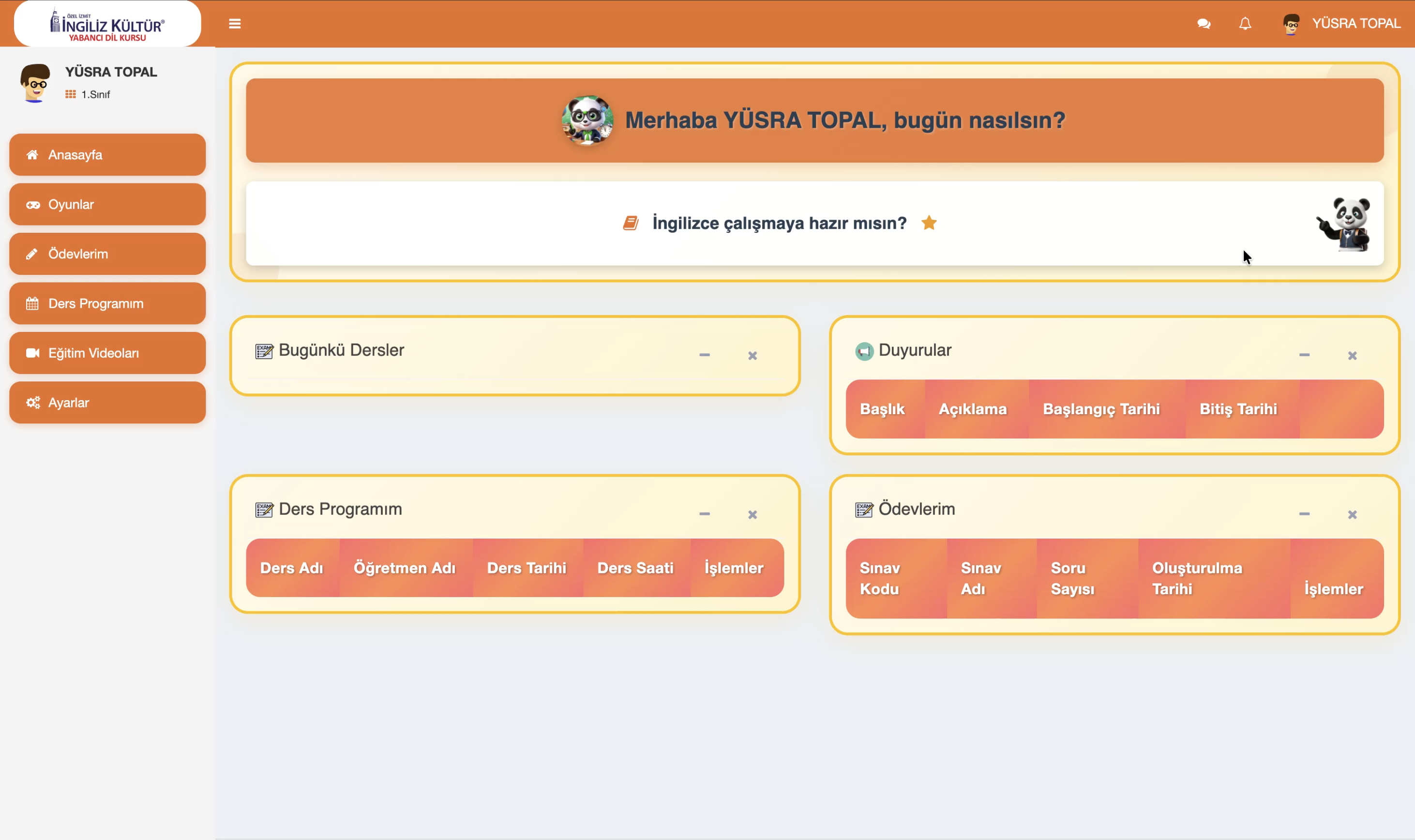The image size is (1415, 840).
Task: Close the Ders Programım panel
Action: [x=753, y=515]
